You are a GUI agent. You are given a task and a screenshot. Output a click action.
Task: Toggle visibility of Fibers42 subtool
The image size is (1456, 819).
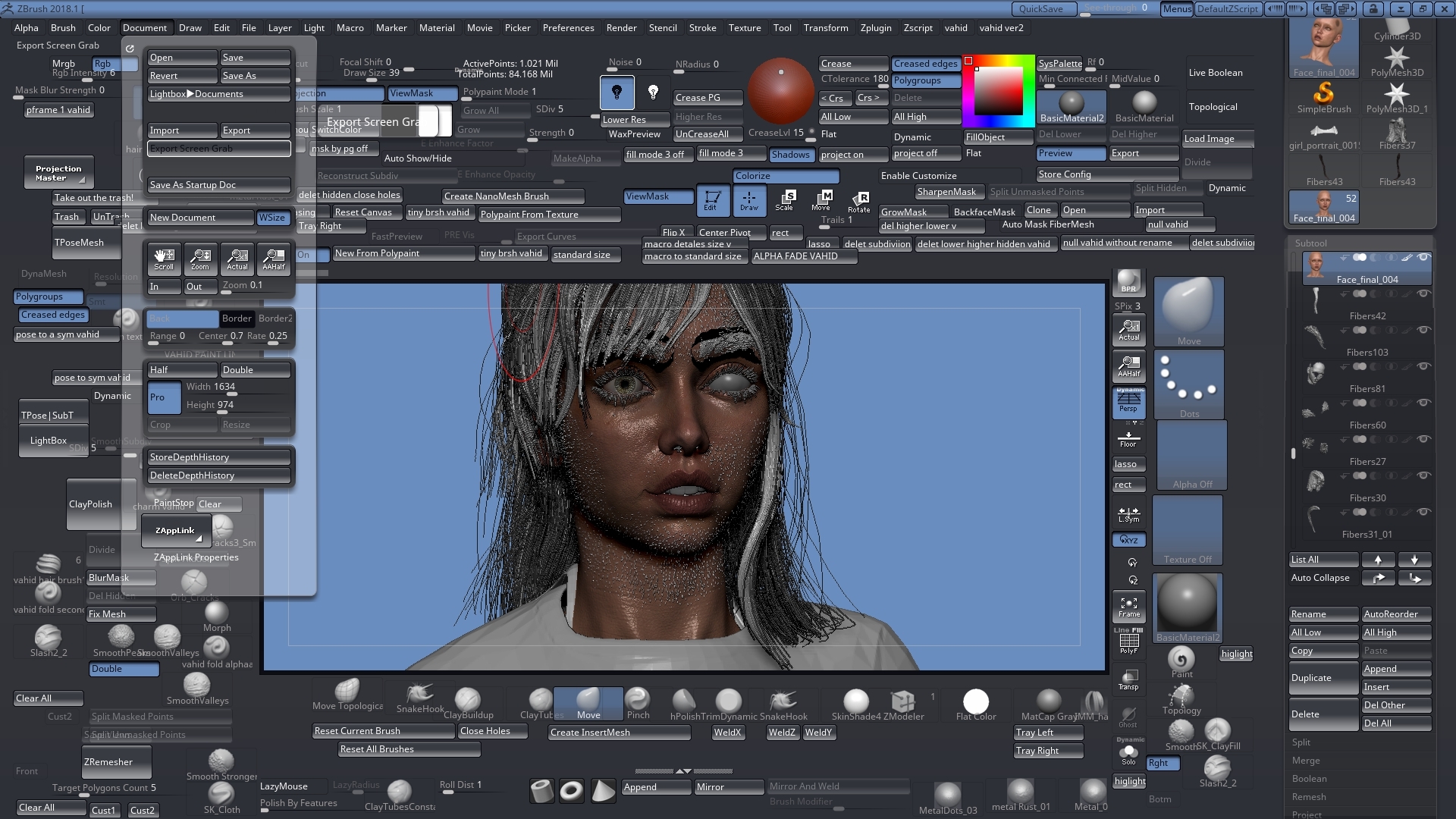[x=1424, y=293]
